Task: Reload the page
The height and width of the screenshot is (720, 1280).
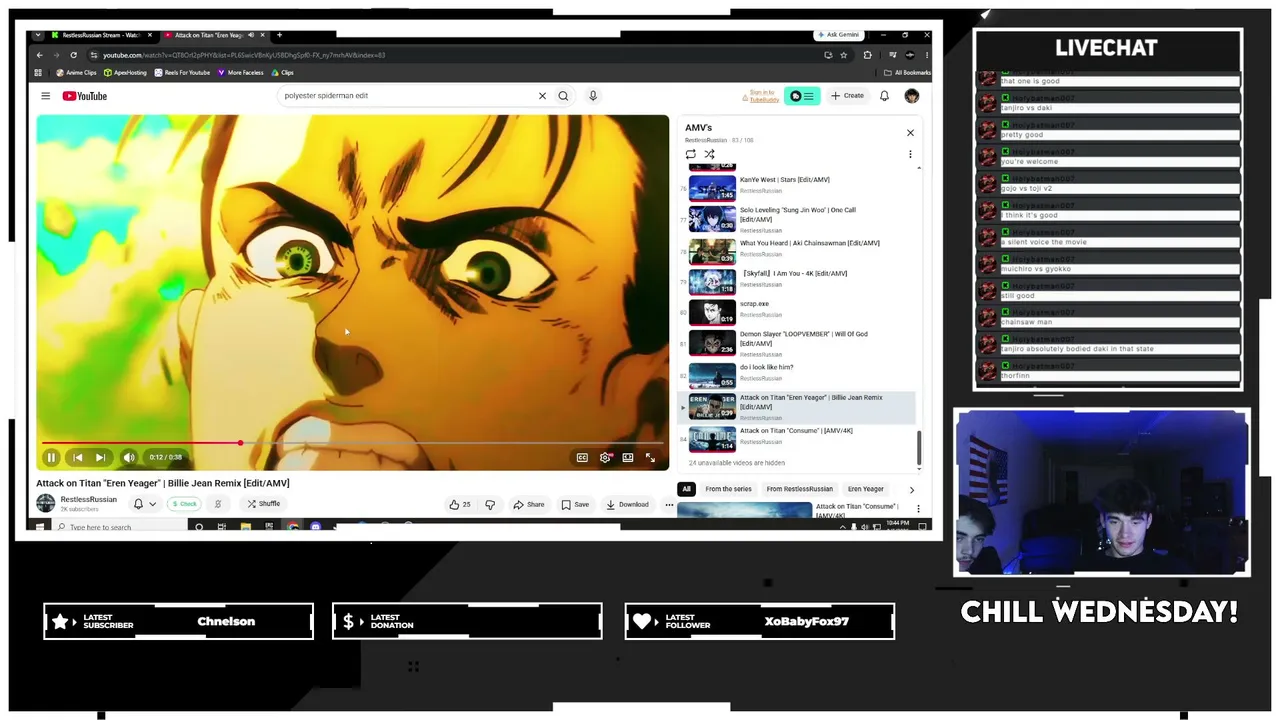Action: point(73,55)
